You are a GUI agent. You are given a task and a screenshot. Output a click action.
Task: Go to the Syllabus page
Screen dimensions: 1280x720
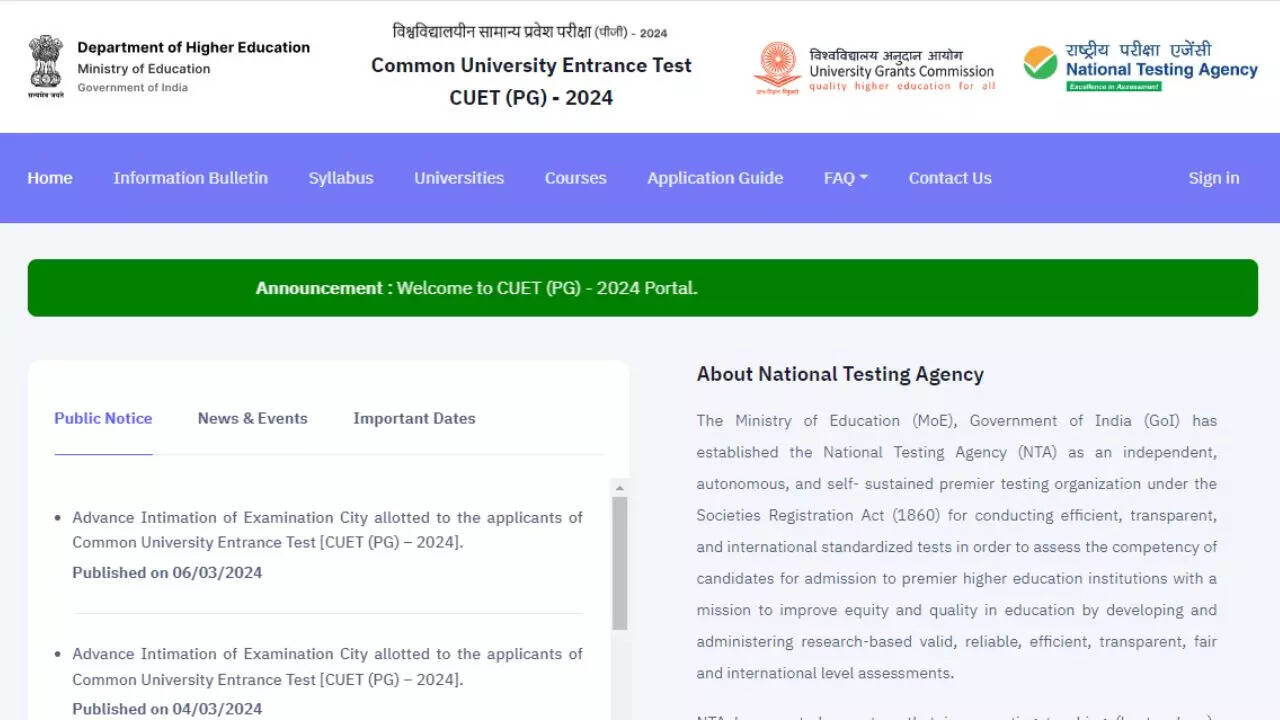tap(341, 178)
